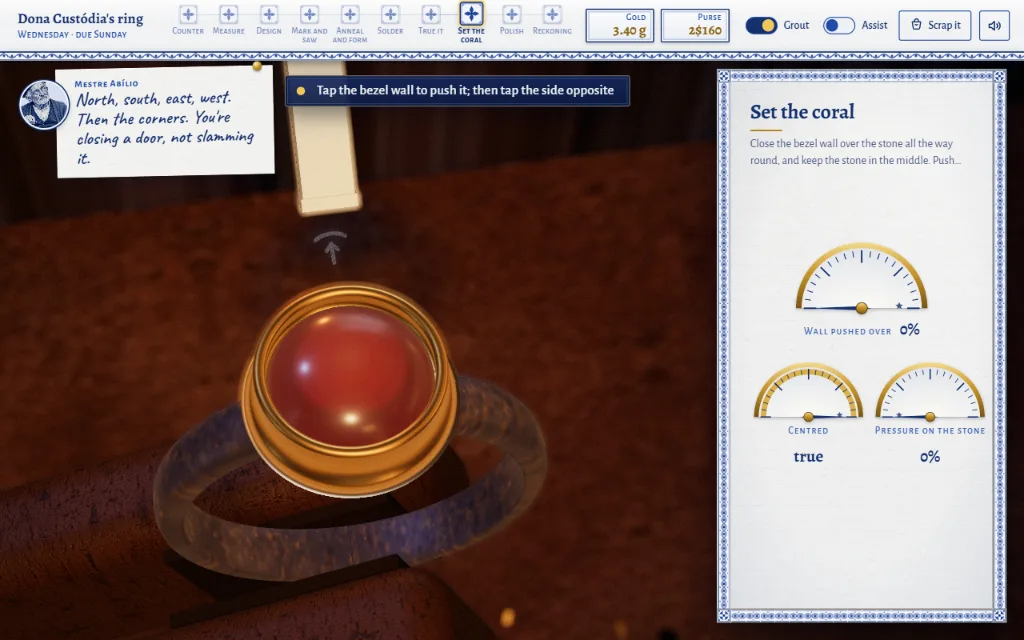Click the Purse 2$160 readout
The width and height of the screenshot is (1024, 640).
point(695,25)
